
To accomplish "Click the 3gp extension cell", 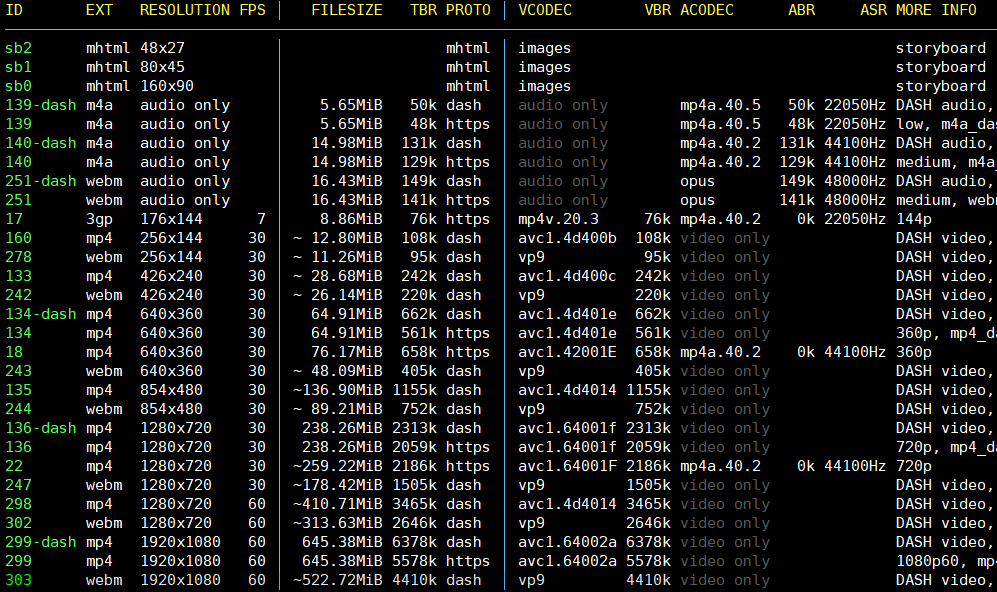I will [x=99, y=219].
